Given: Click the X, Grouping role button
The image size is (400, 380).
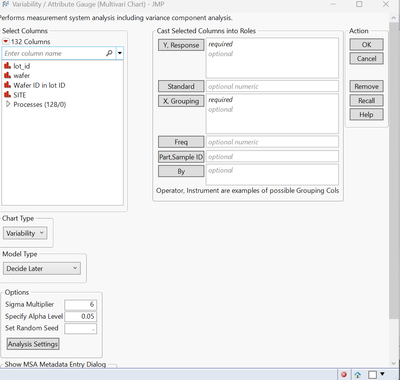Looking at the screenshot, I should click(181, 101).
